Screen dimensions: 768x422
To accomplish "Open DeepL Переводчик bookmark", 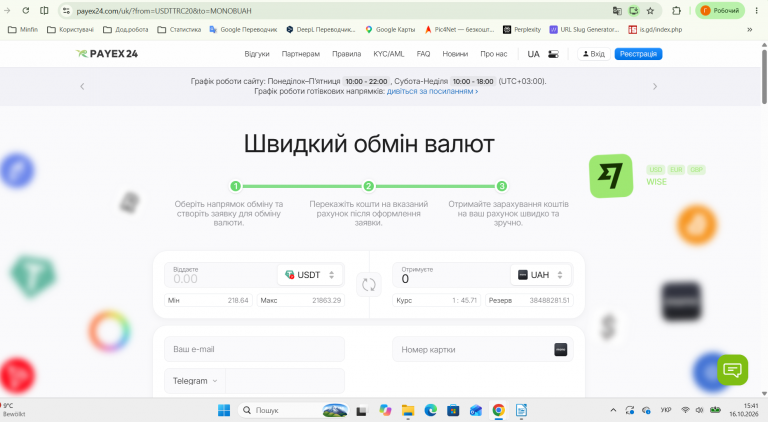I will 321,29.
